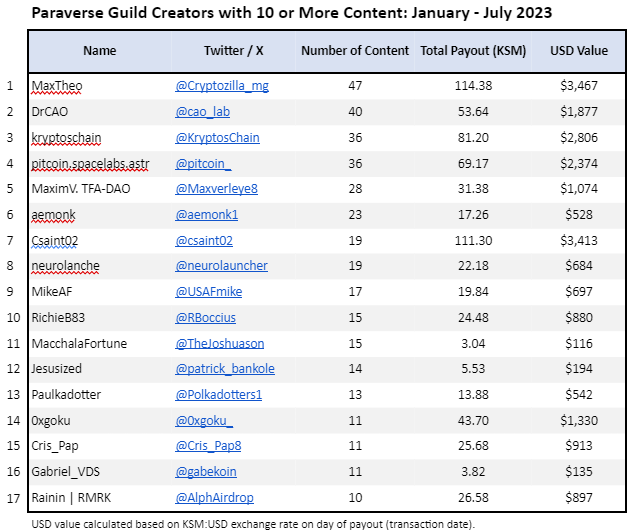The image size is (632, 531).
Task: Open the @AlphAirdrop Twitter link
Action: click(214, 498)
